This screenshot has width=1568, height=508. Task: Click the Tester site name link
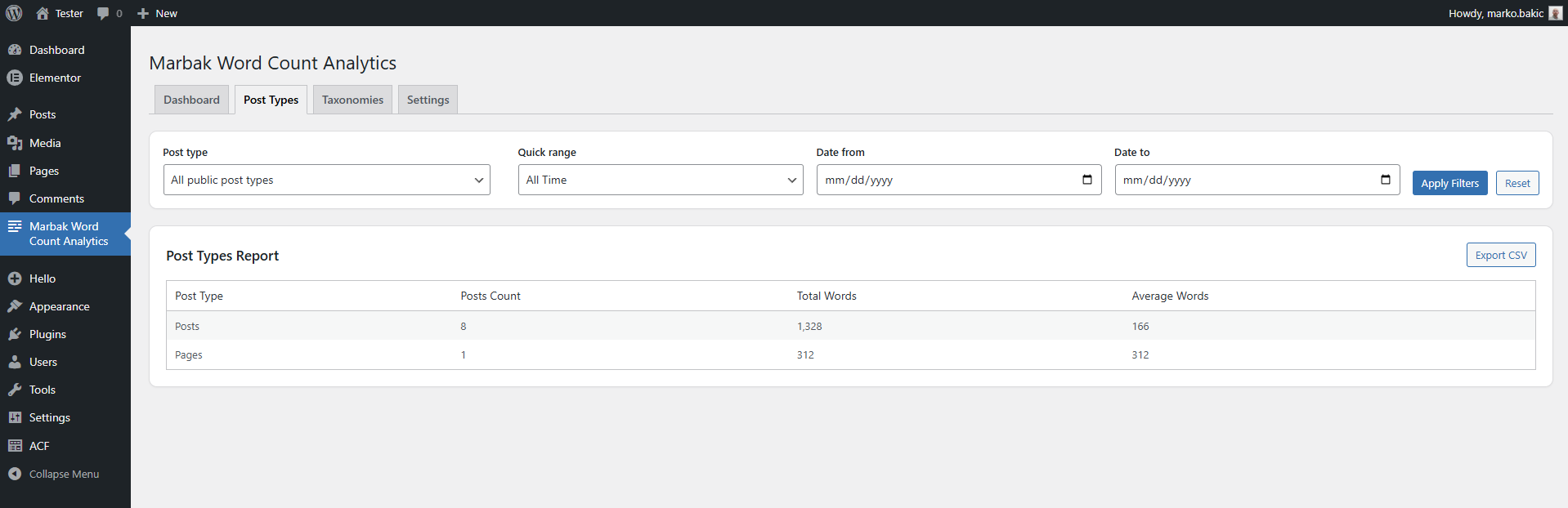(x=69, y=13)
